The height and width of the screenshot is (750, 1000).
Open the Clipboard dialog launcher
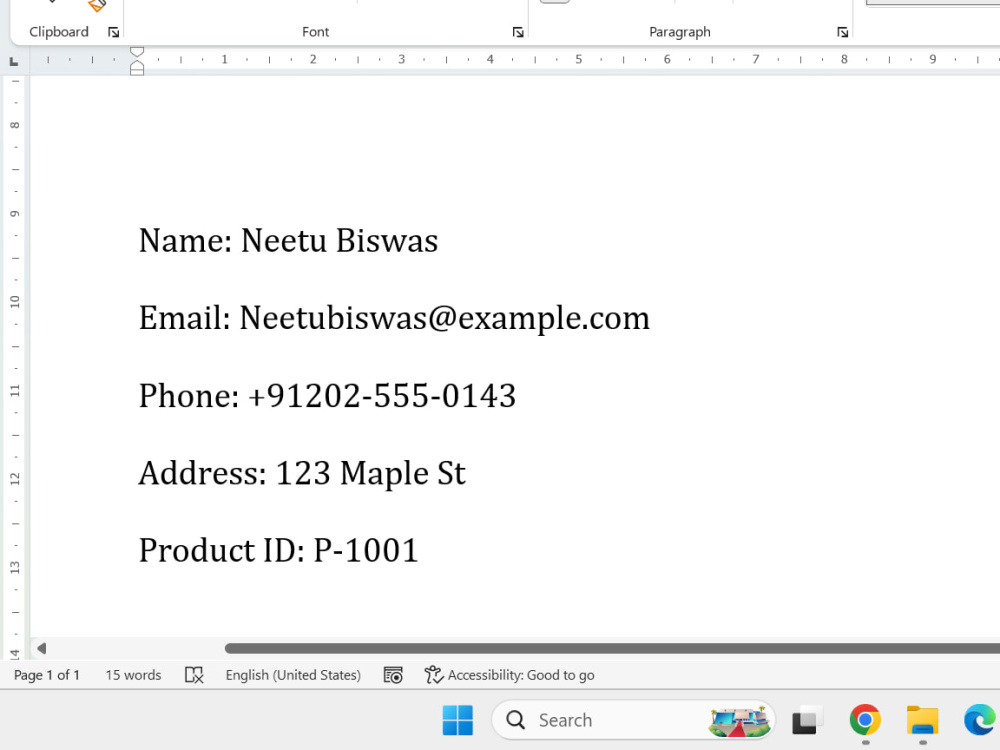[114, 33]
